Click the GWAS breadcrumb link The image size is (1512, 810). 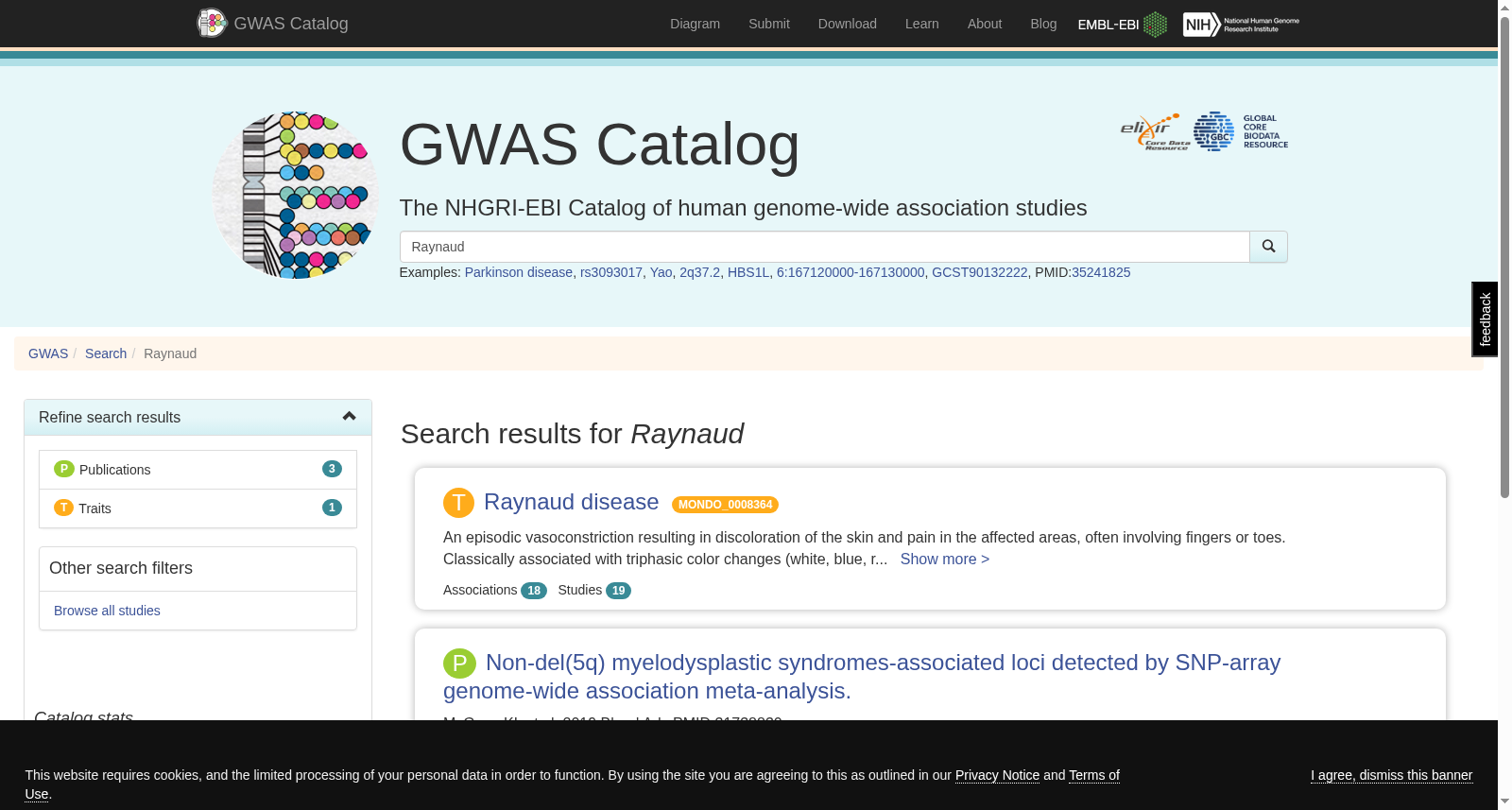coord(48,353)
